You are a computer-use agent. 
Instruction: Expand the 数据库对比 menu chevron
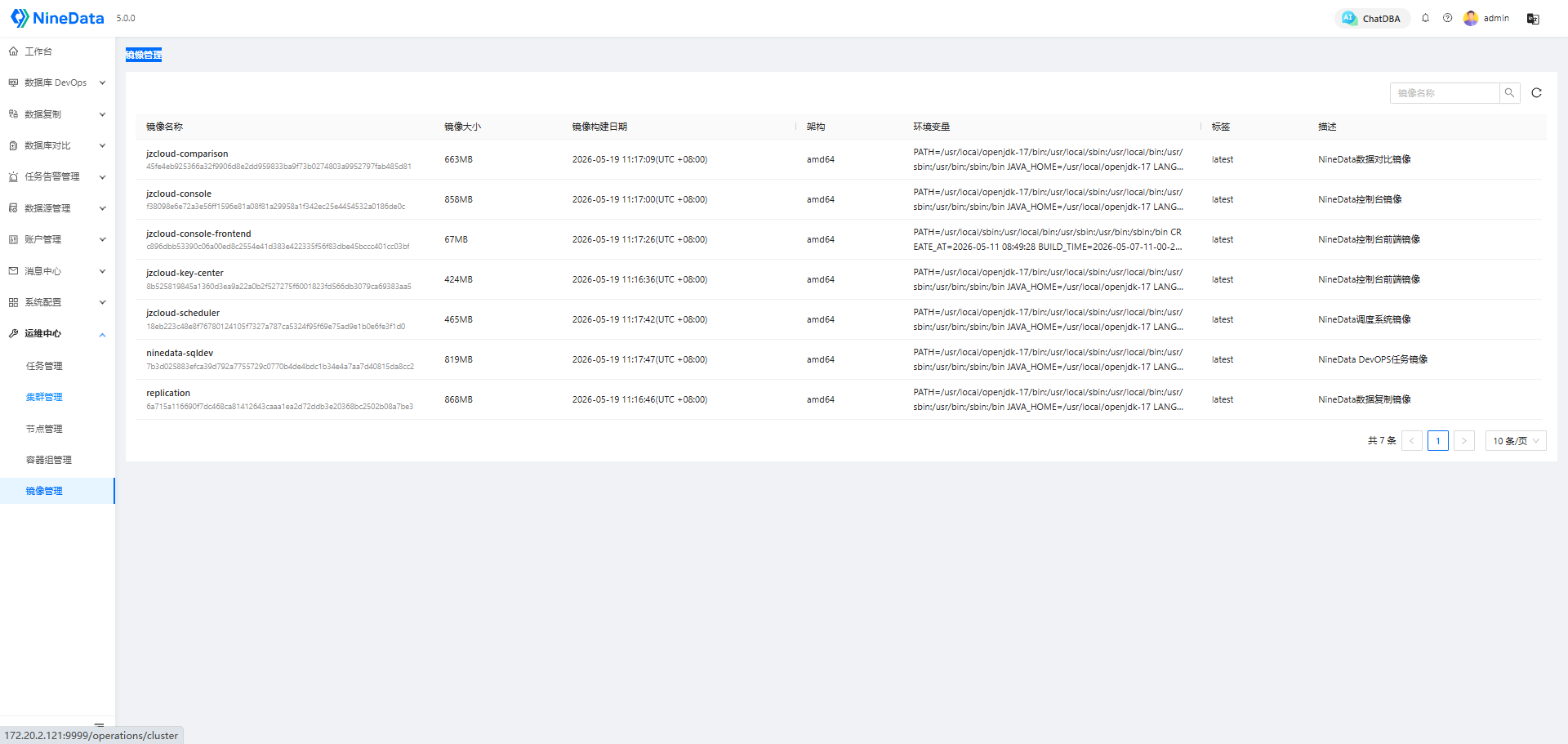102,145
